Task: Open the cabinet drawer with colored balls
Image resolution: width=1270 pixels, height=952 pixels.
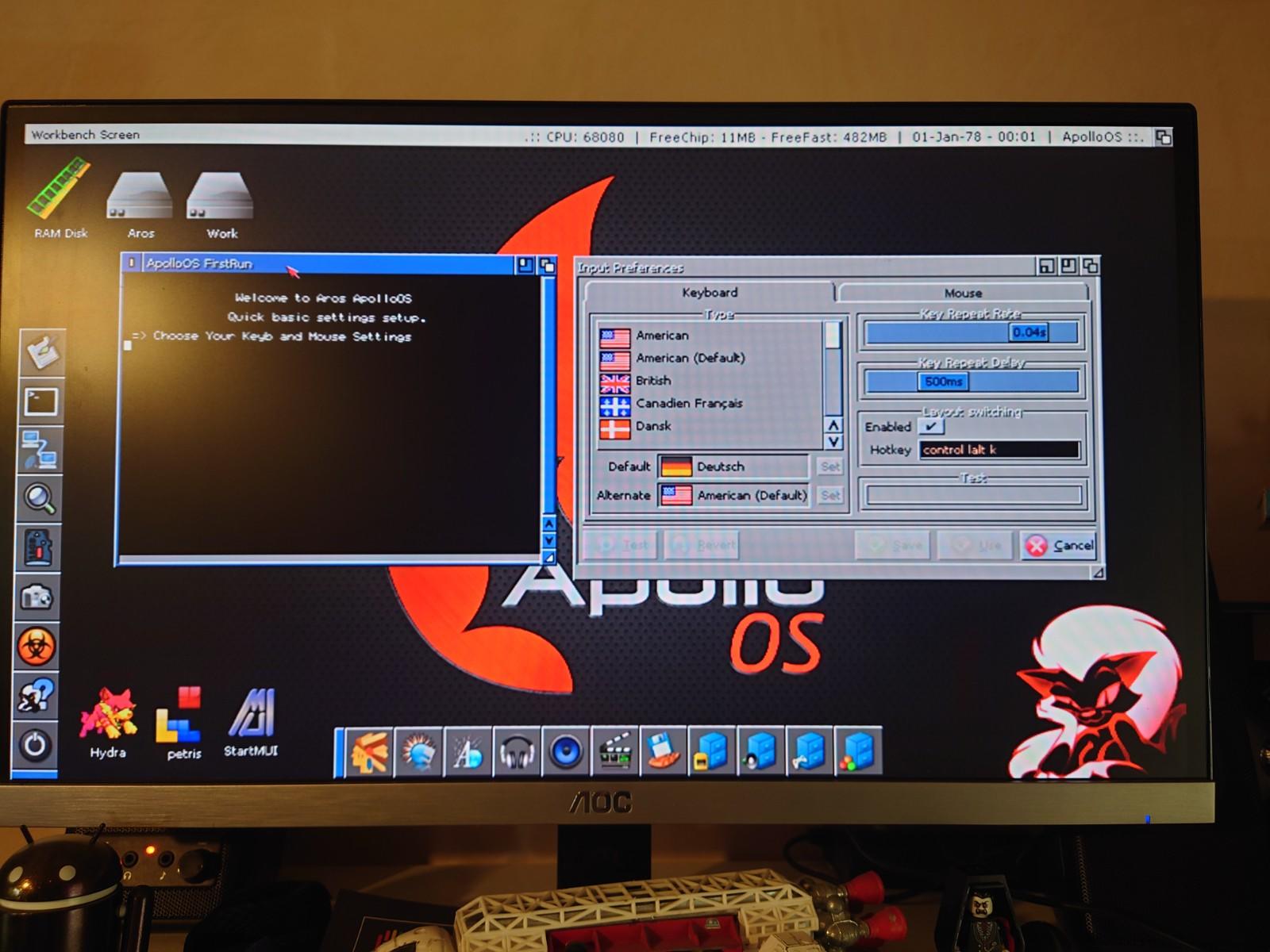Action: 857,750
